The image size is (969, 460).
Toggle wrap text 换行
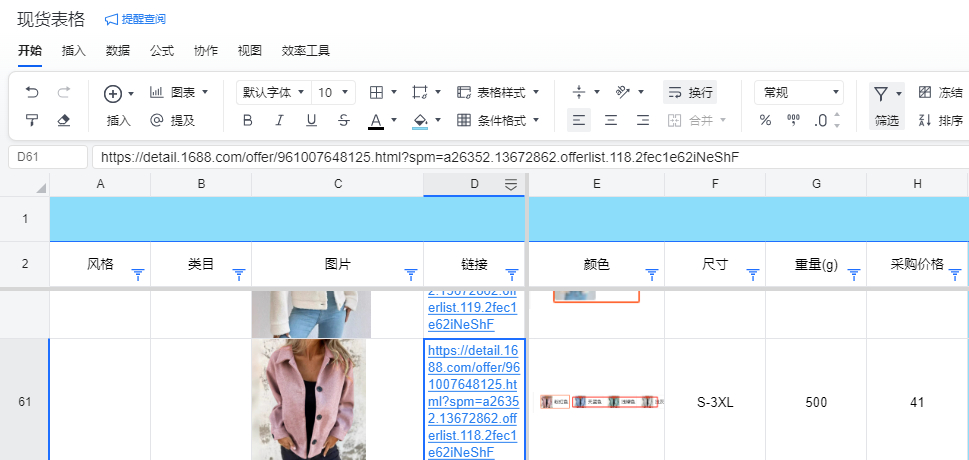(689, 93)
